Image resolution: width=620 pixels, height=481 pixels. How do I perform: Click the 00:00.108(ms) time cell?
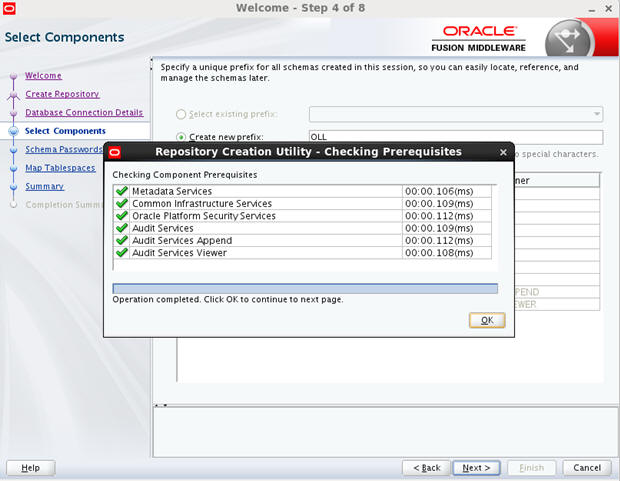click(x=446, y=253)
